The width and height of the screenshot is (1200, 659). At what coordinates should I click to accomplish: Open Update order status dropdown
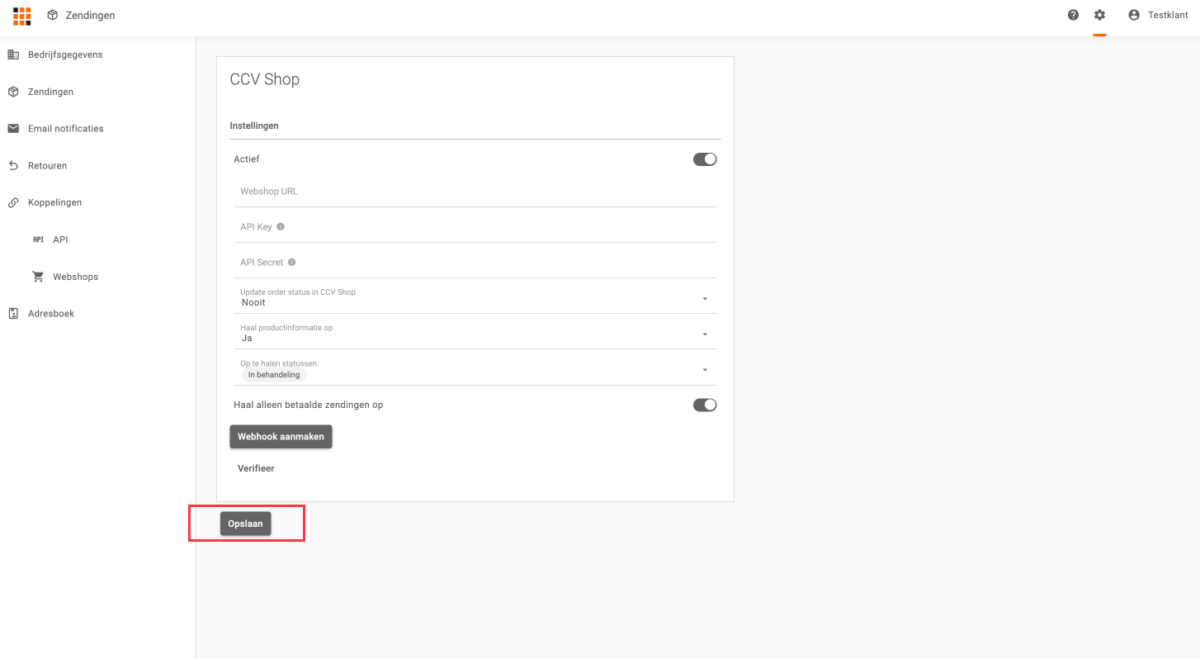(704, 298)
